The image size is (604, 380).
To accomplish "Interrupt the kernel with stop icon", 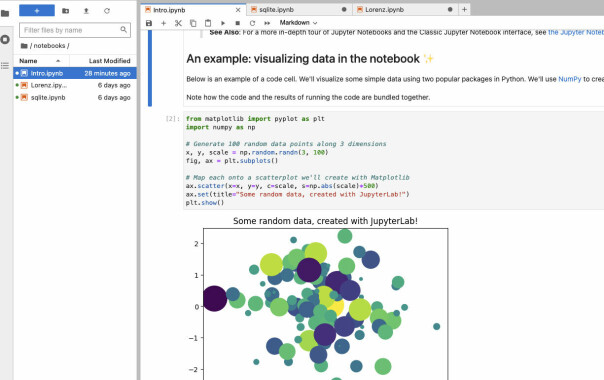I will point(237,23).
